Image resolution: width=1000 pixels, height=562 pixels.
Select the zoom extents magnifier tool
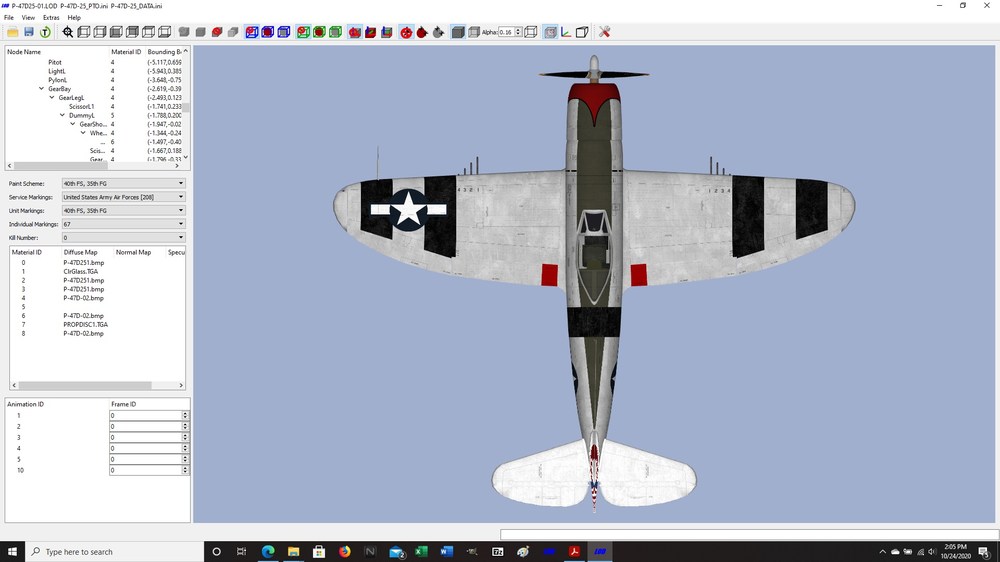point(68,32)
